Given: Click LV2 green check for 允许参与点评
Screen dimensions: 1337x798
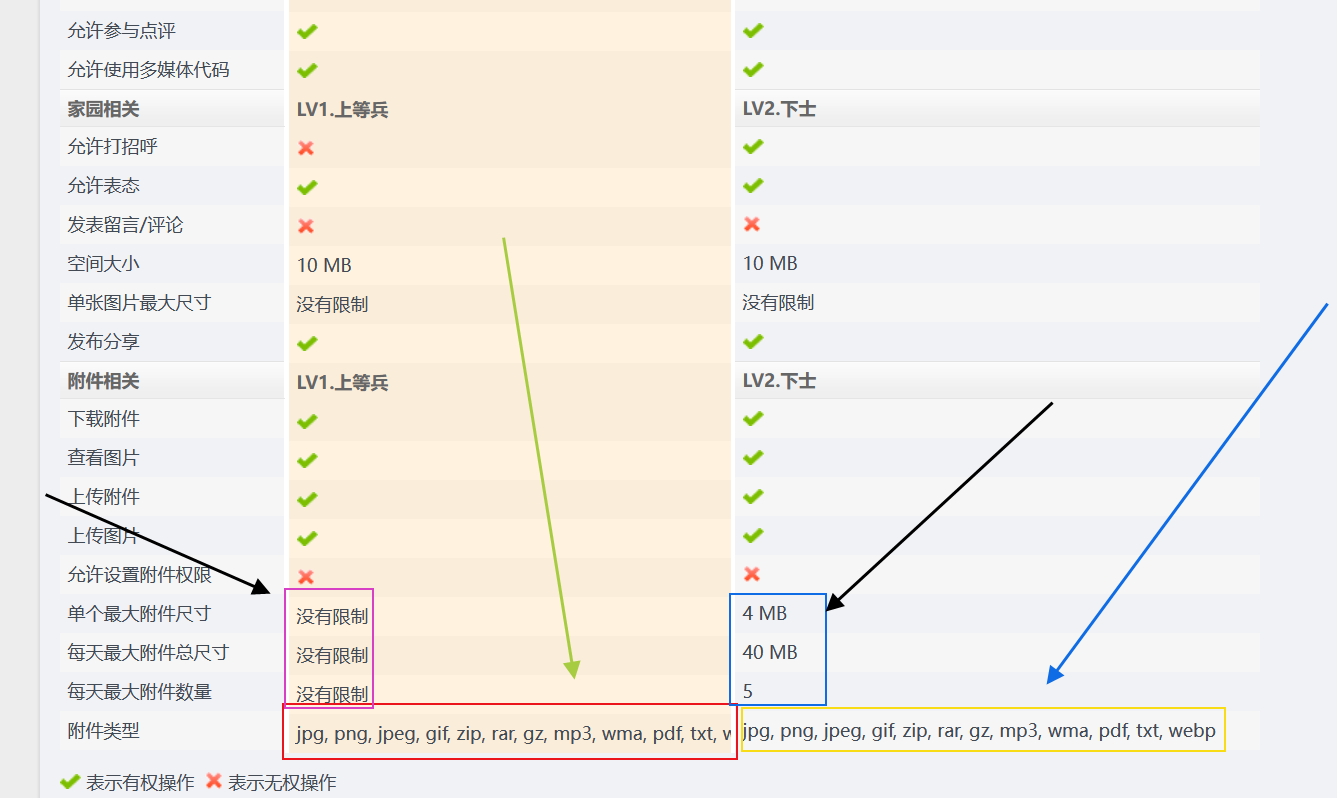Looking at the screenshot, I should tap(753, 31).
